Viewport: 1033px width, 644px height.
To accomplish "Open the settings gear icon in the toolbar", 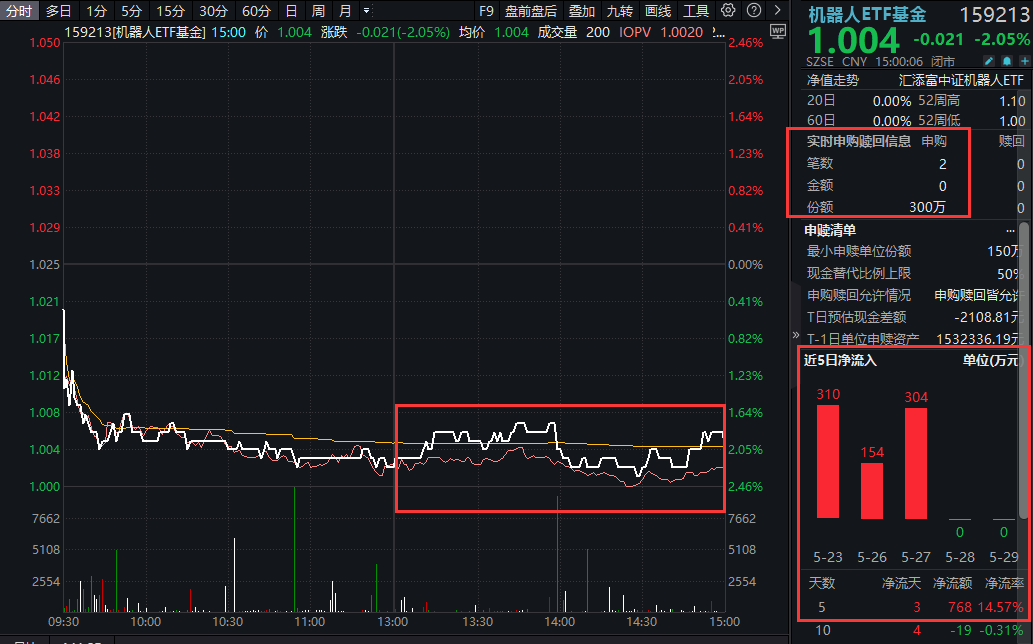I will (730, 10).
